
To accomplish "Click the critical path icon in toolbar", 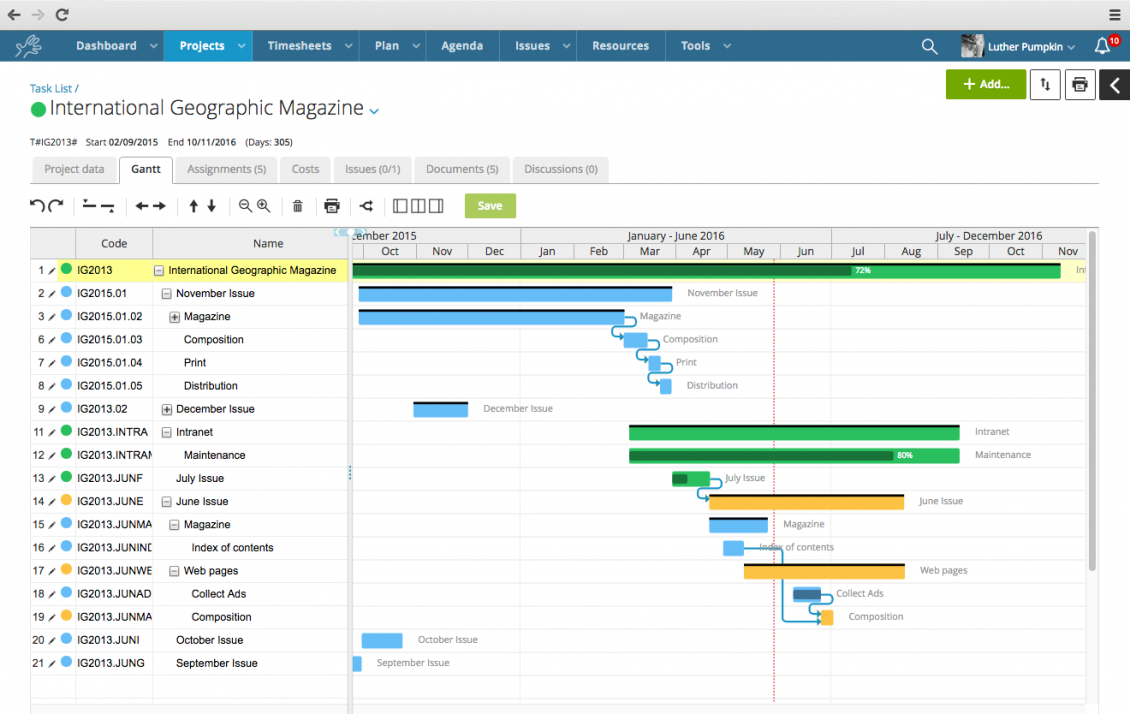I will 366,206.
